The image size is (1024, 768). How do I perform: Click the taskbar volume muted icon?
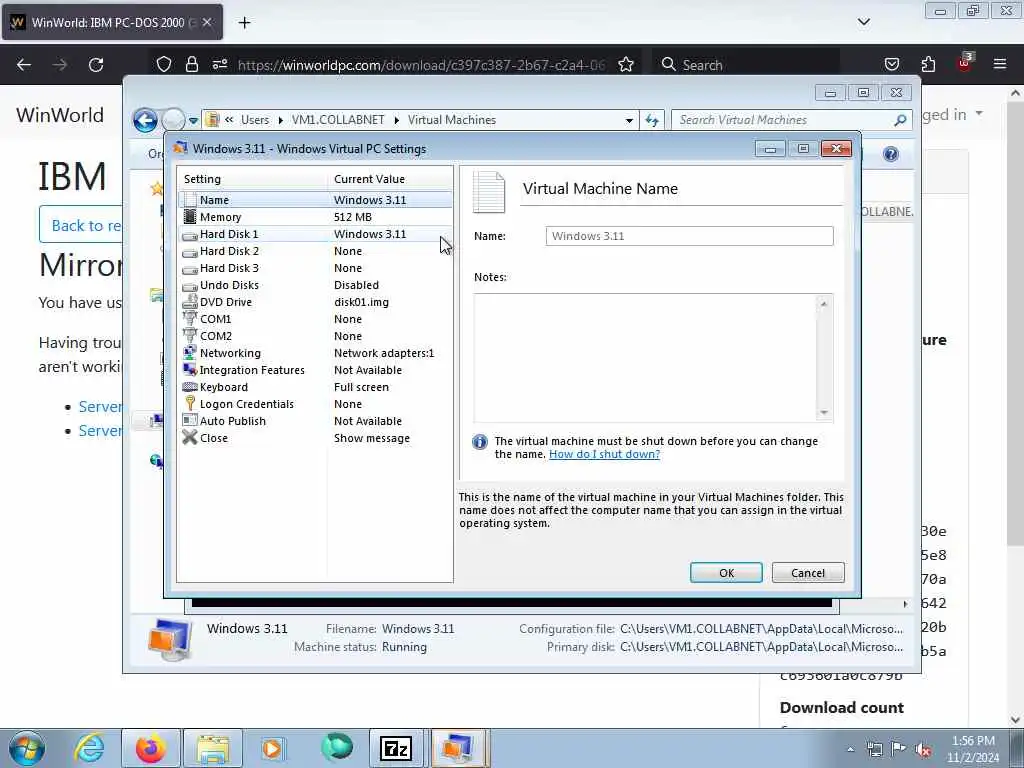[x=923, y=750]
